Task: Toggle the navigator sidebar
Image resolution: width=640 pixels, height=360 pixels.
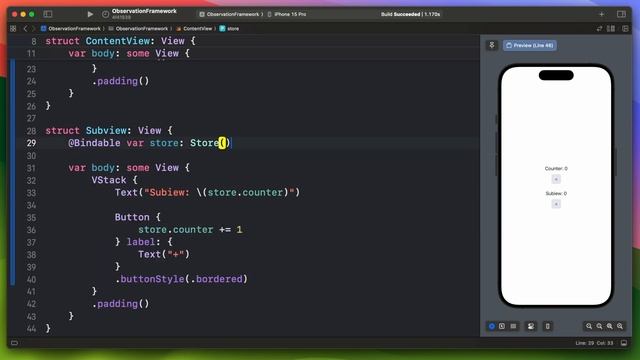Action: 48,14
